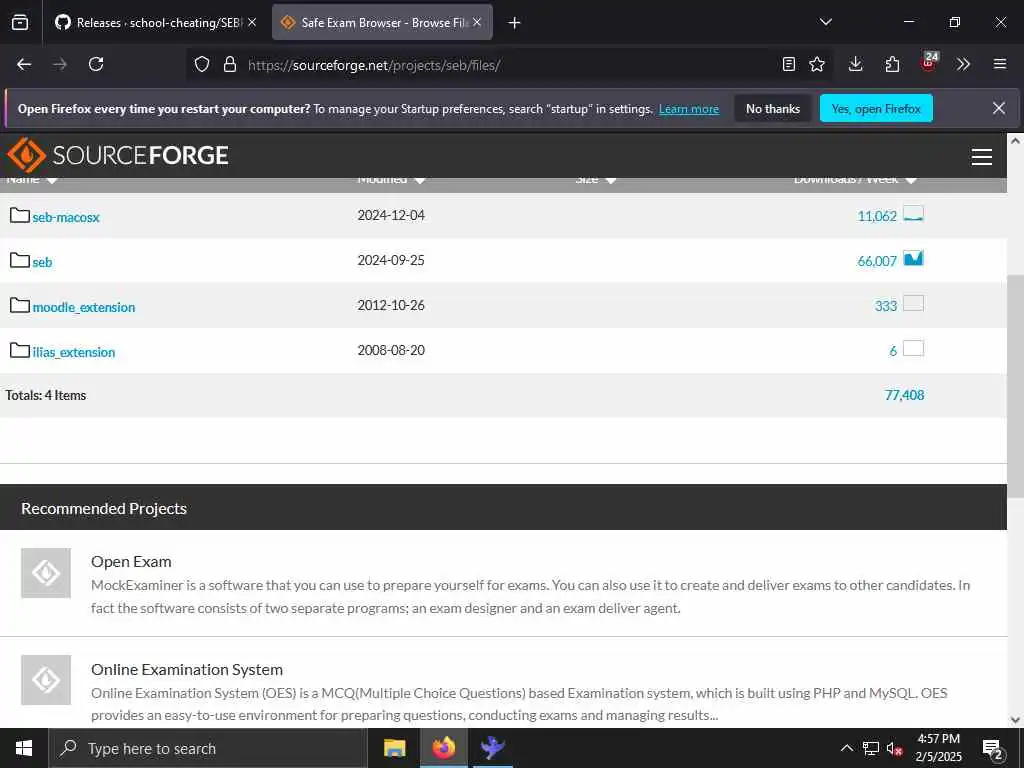Click the 77,408 total downloads link

click(904, 395)
